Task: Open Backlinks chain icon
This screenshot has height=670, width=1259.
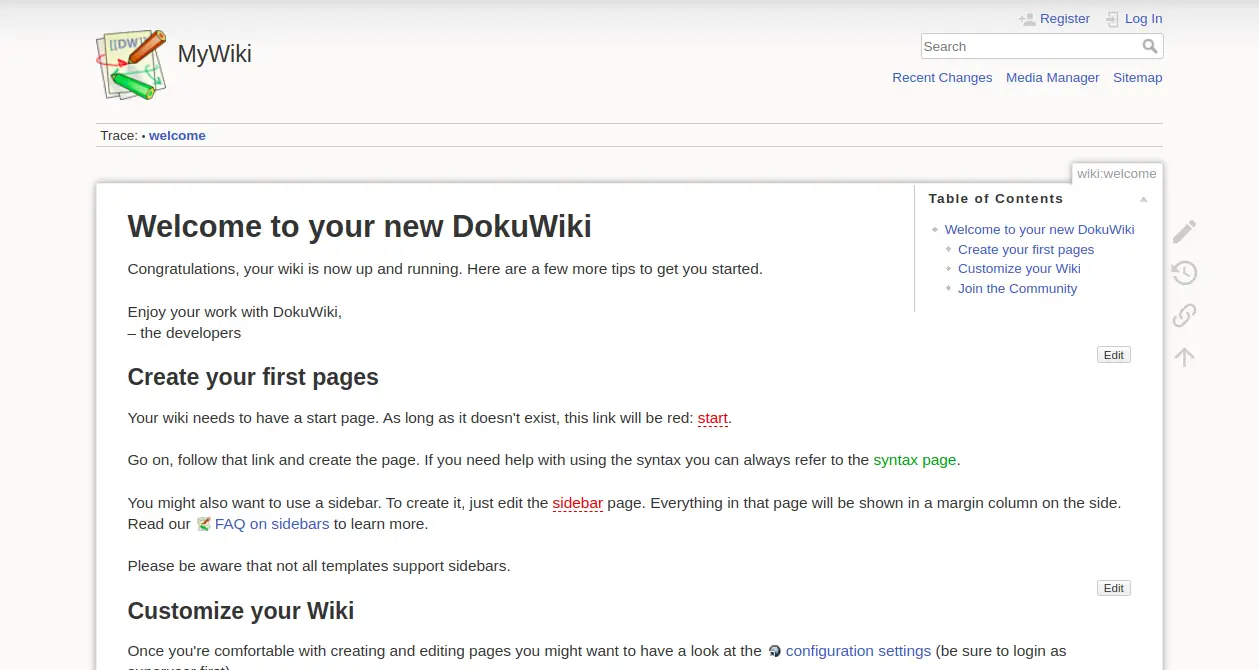Action: [x=1184, y=315]
